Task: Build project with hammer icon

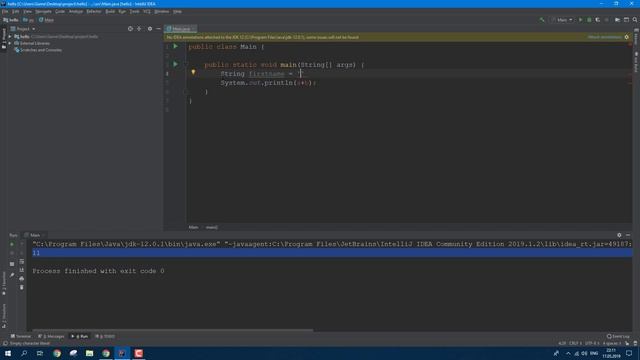Action: 542,20
